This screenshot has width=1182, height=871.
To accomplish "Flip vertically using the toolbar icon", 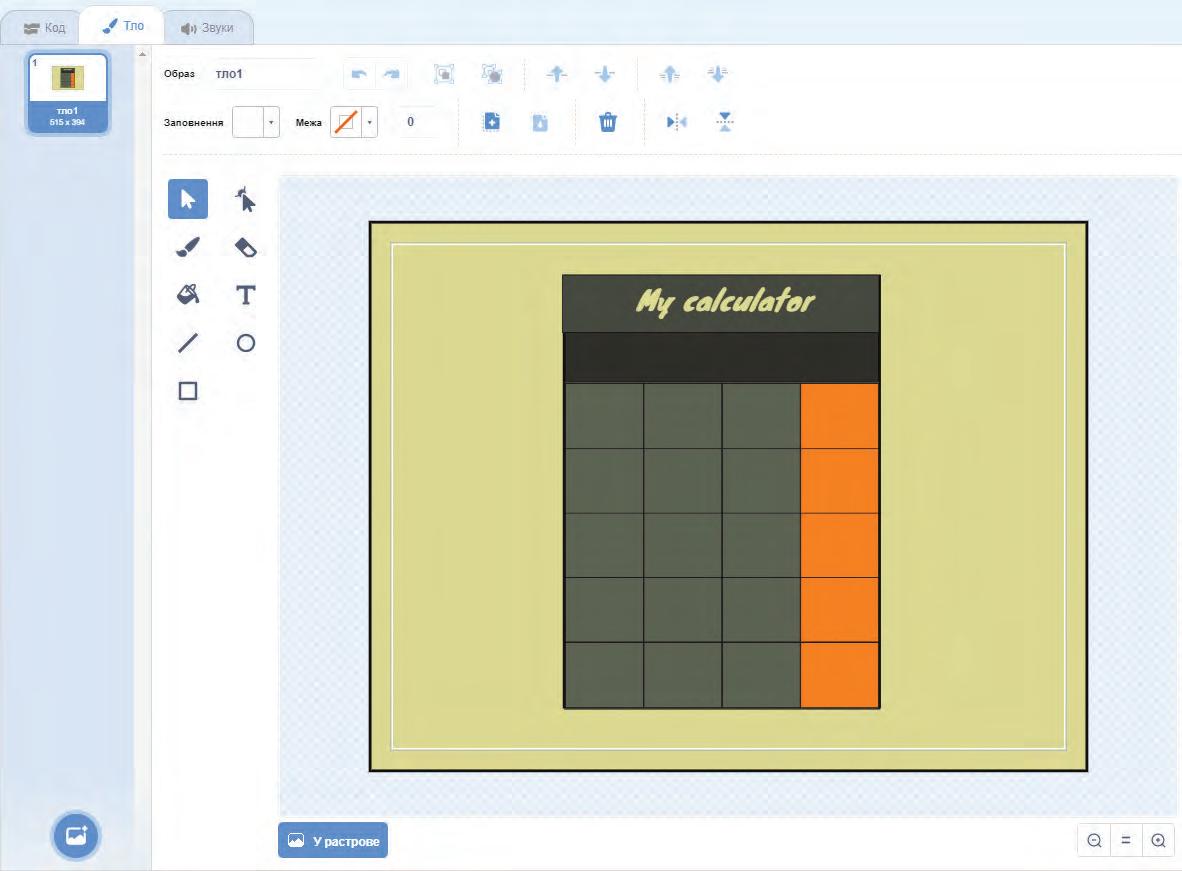I will (724, 122).
